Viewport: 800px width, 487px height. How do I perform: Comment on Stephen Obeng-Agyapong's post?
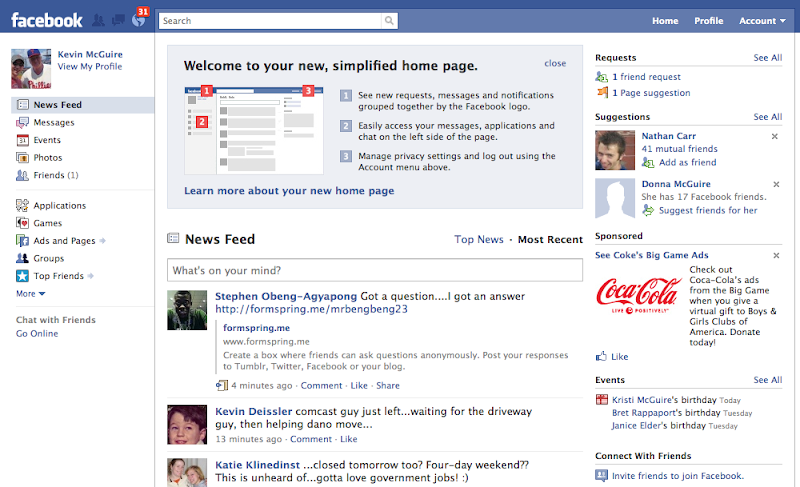point(321,386)
